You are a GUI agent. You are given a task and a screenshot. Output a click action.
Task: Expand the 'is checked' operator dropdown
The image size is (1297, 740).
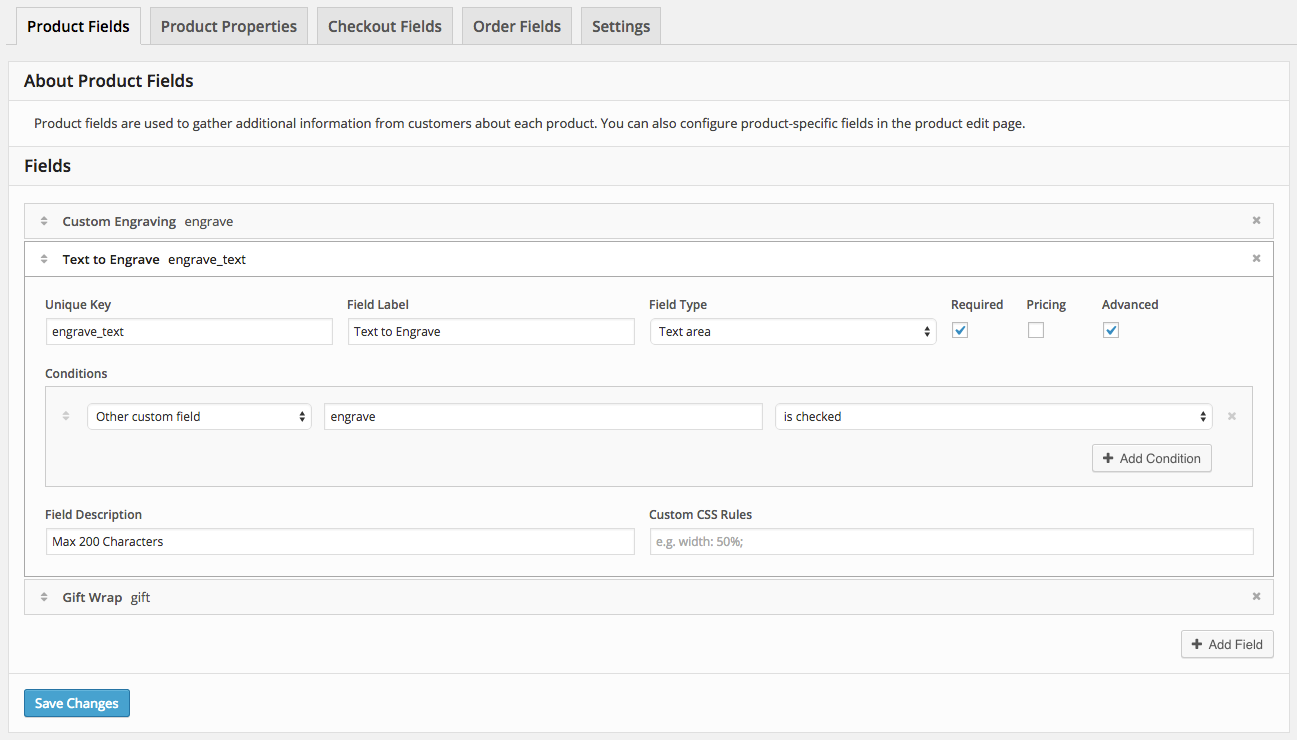pos(993,417)
